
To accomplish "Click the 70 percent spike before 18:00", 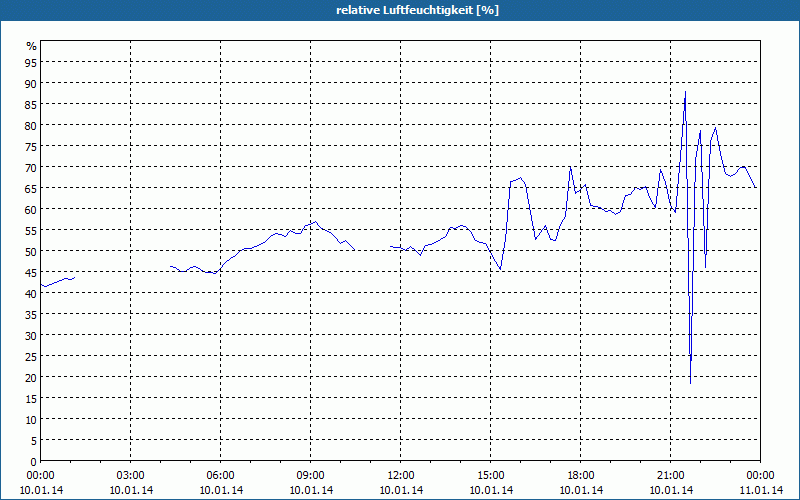I will 570,167.
